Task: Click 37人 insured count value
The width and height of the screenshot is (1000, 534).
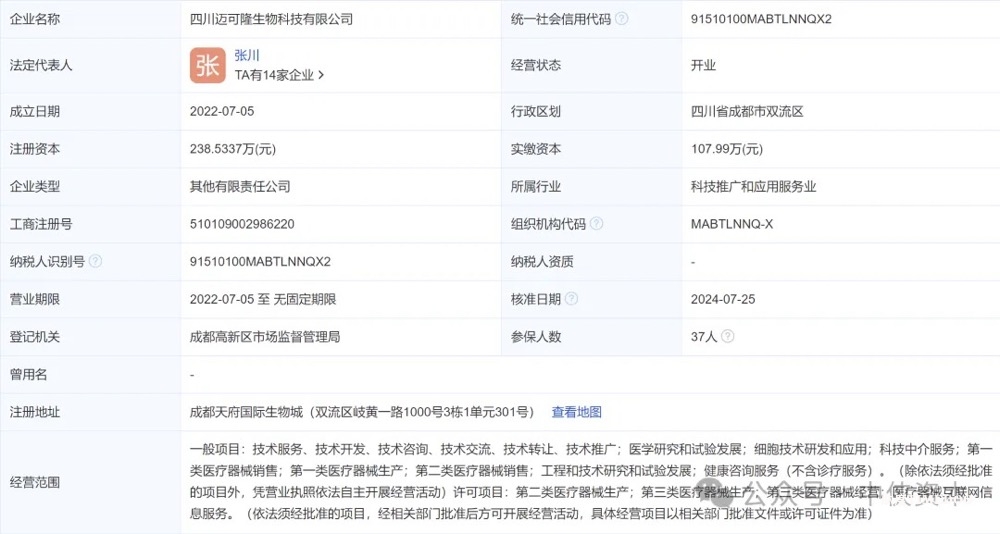Action: click(x=704, y=337)
